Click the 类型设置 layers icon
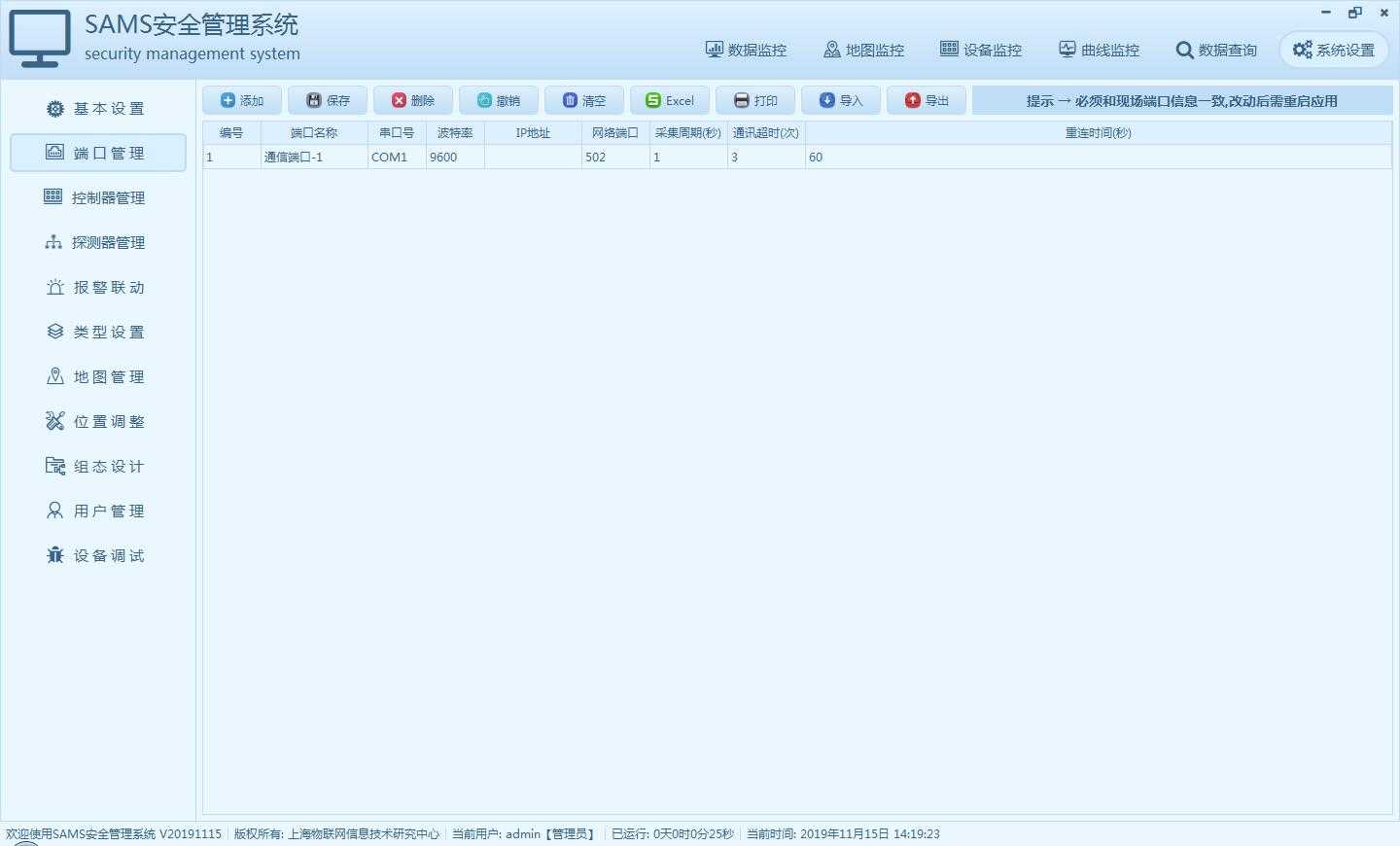Screen dimensions: 1400x846 (55, 332)
